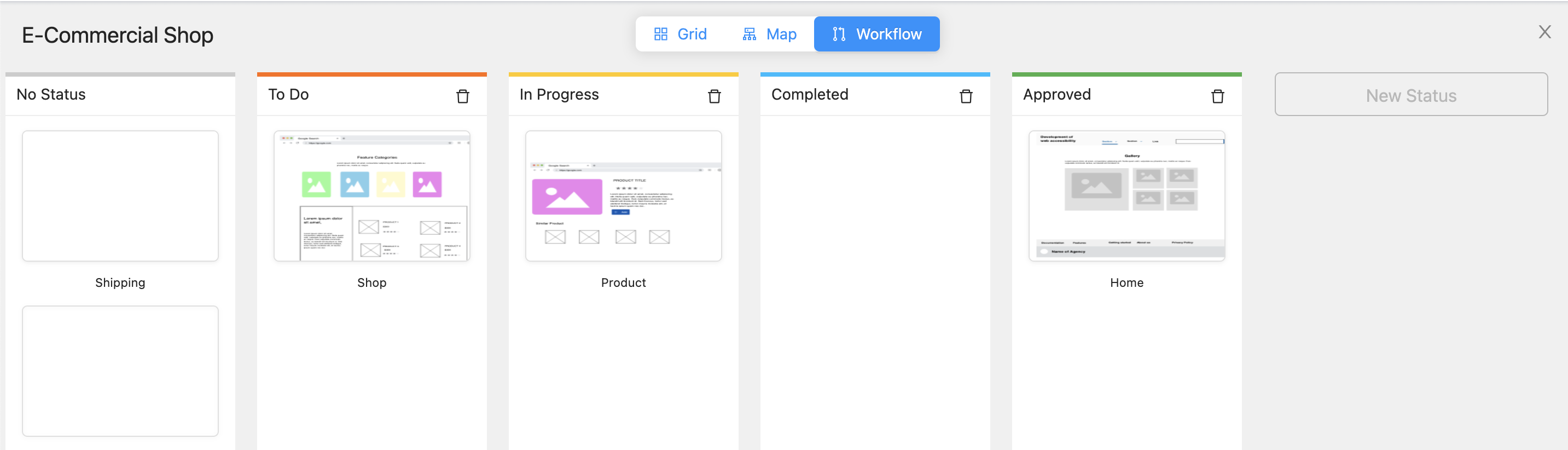Click the Grid view icon
Image resolution: width=1568 pixels, height=450 pixels.
click(660, 34)
